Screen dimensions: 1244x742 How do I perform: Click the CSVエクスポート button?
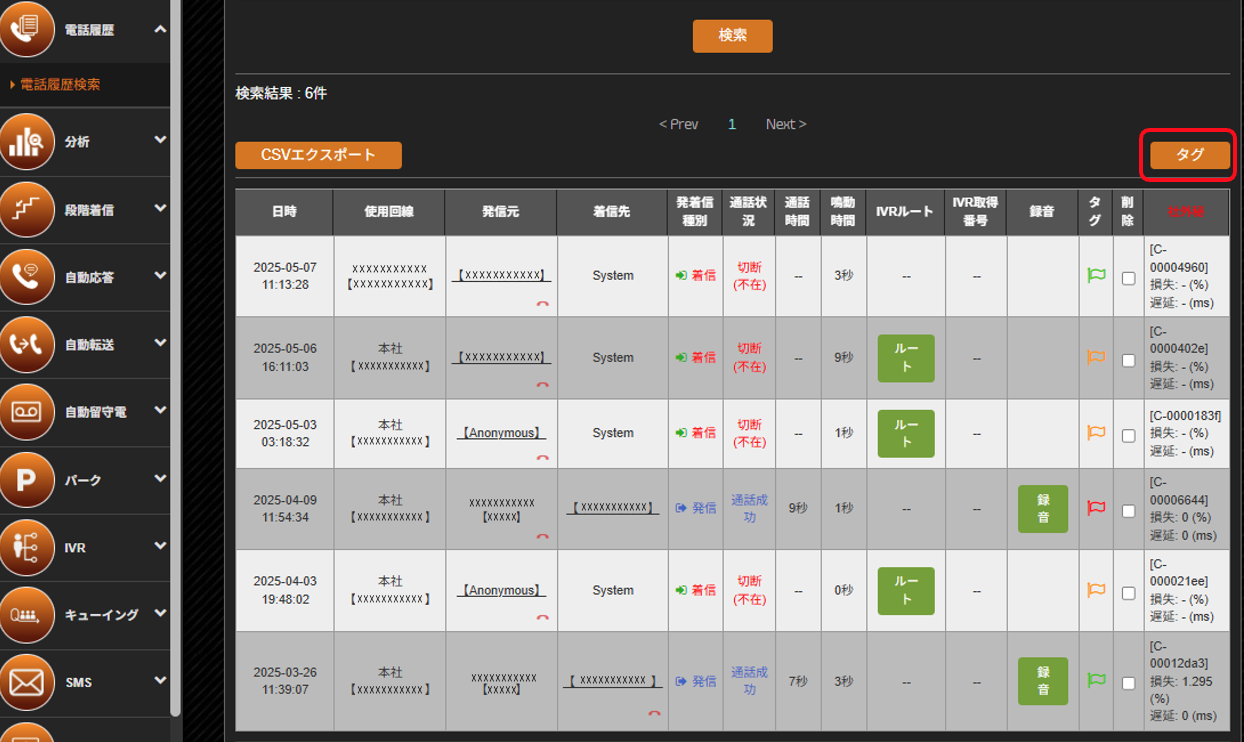pos(318,155)
